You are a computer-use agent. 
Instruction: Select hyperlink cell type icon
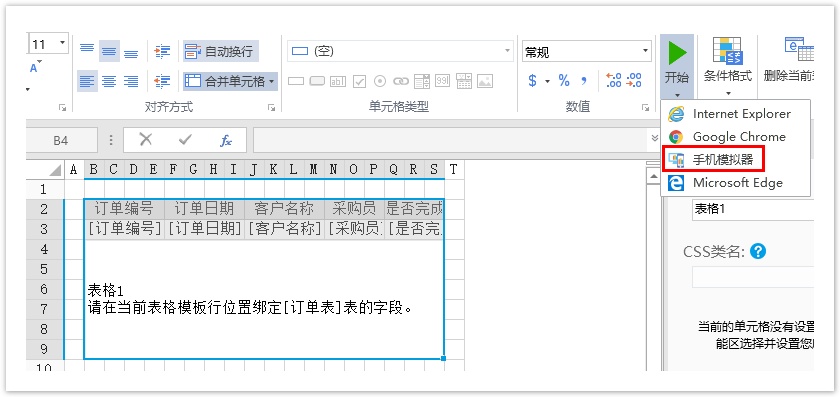tap(401, 81)
